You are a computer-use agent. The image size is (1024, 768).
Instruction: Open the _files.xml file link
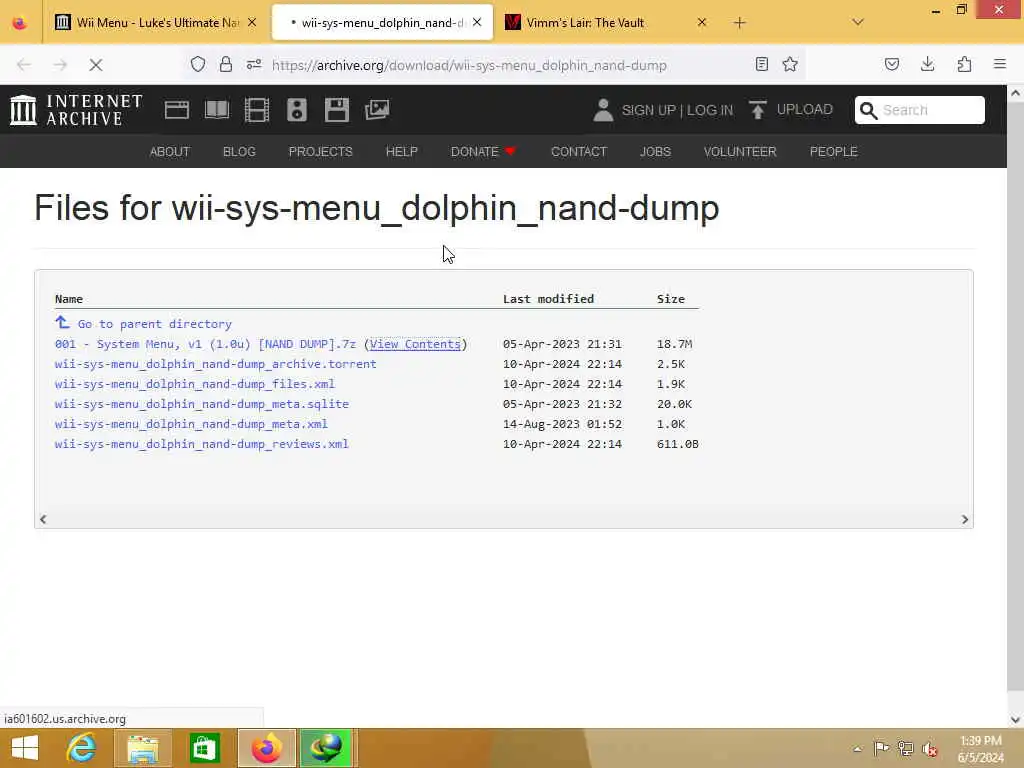click(x=195, y=384)
